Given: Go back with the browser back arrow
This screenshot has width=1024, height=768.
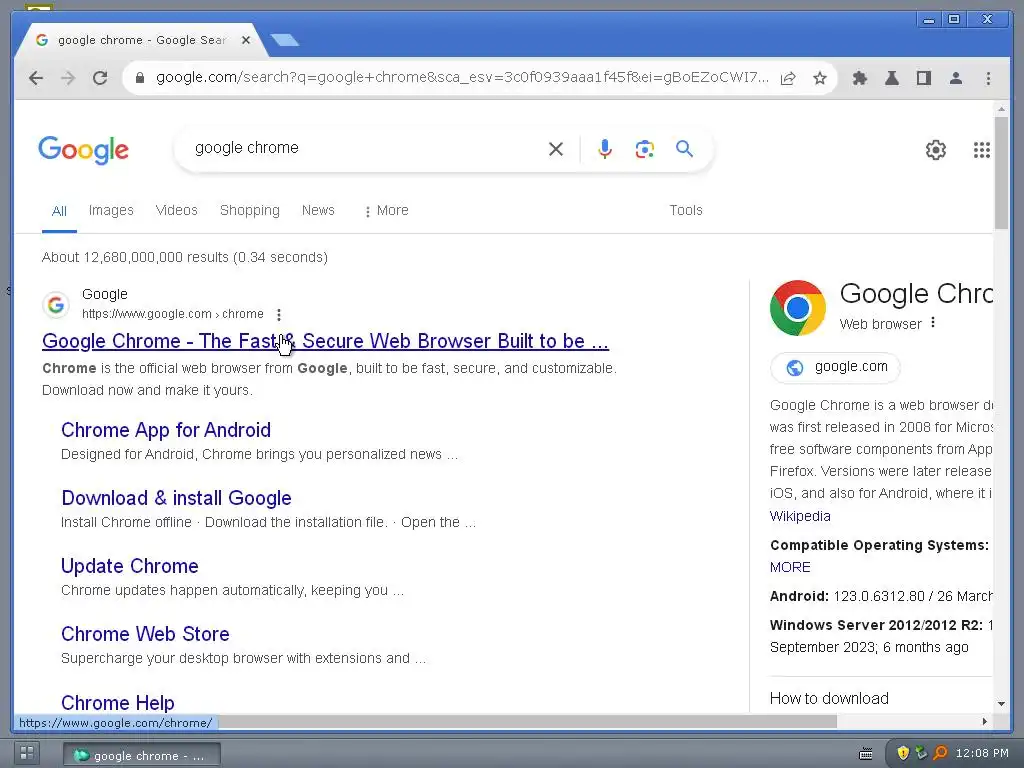Looking at the screenshot, I should 36,78.
